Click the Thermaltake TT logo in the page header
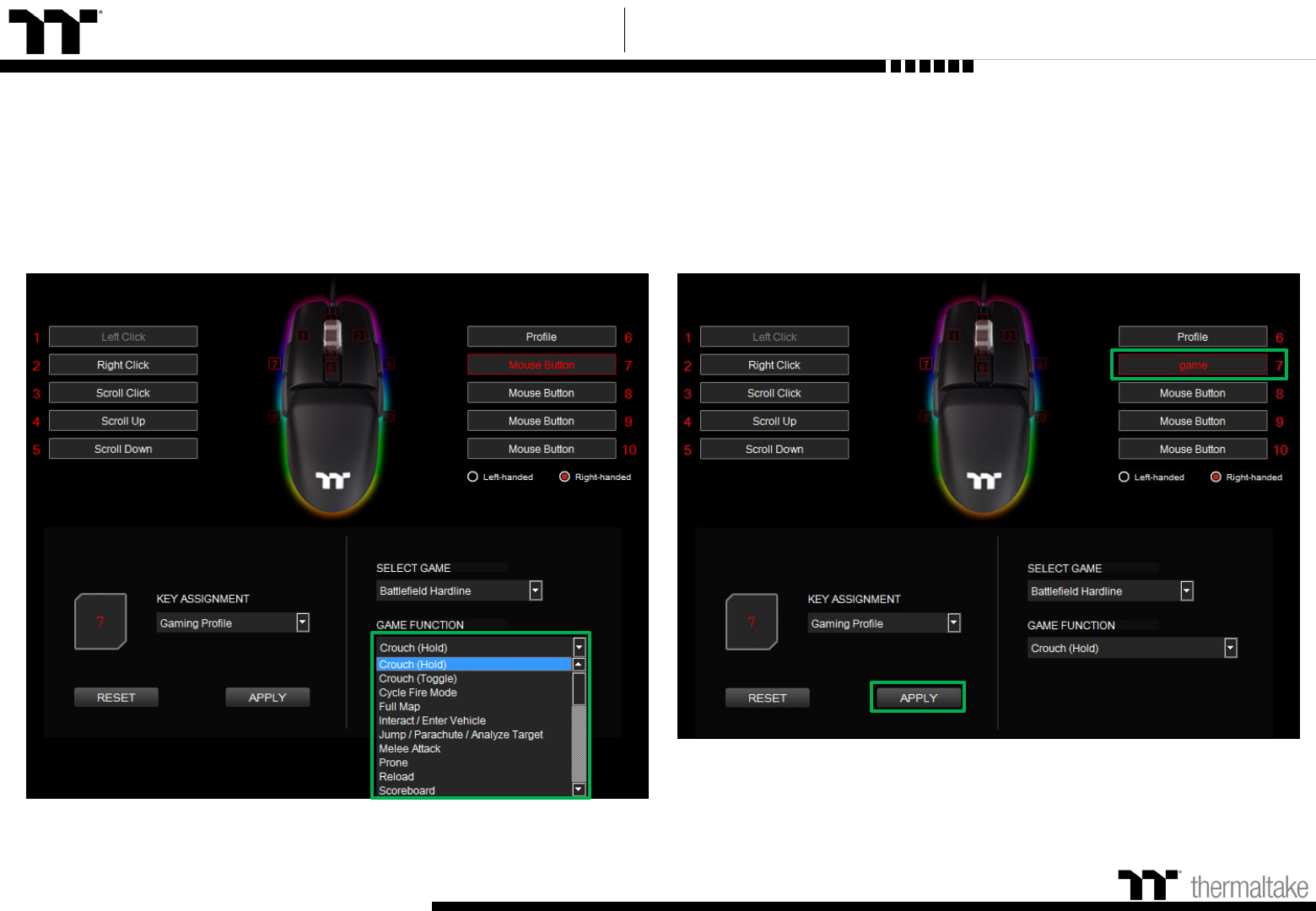This screenshot has width=1316, height=911. point(54,32)
